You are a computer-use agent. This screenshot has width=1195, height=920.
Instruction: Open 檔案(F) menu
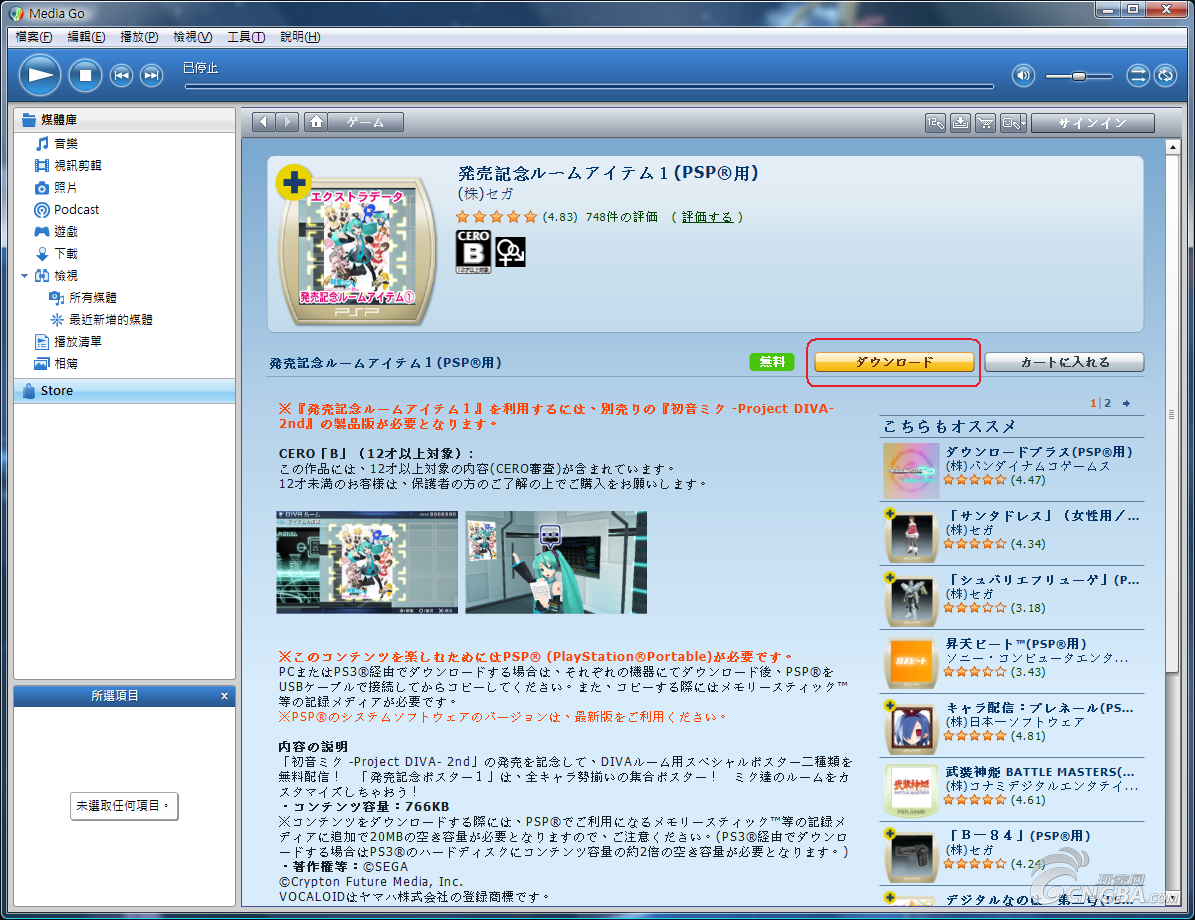click(x=34, y=37)
